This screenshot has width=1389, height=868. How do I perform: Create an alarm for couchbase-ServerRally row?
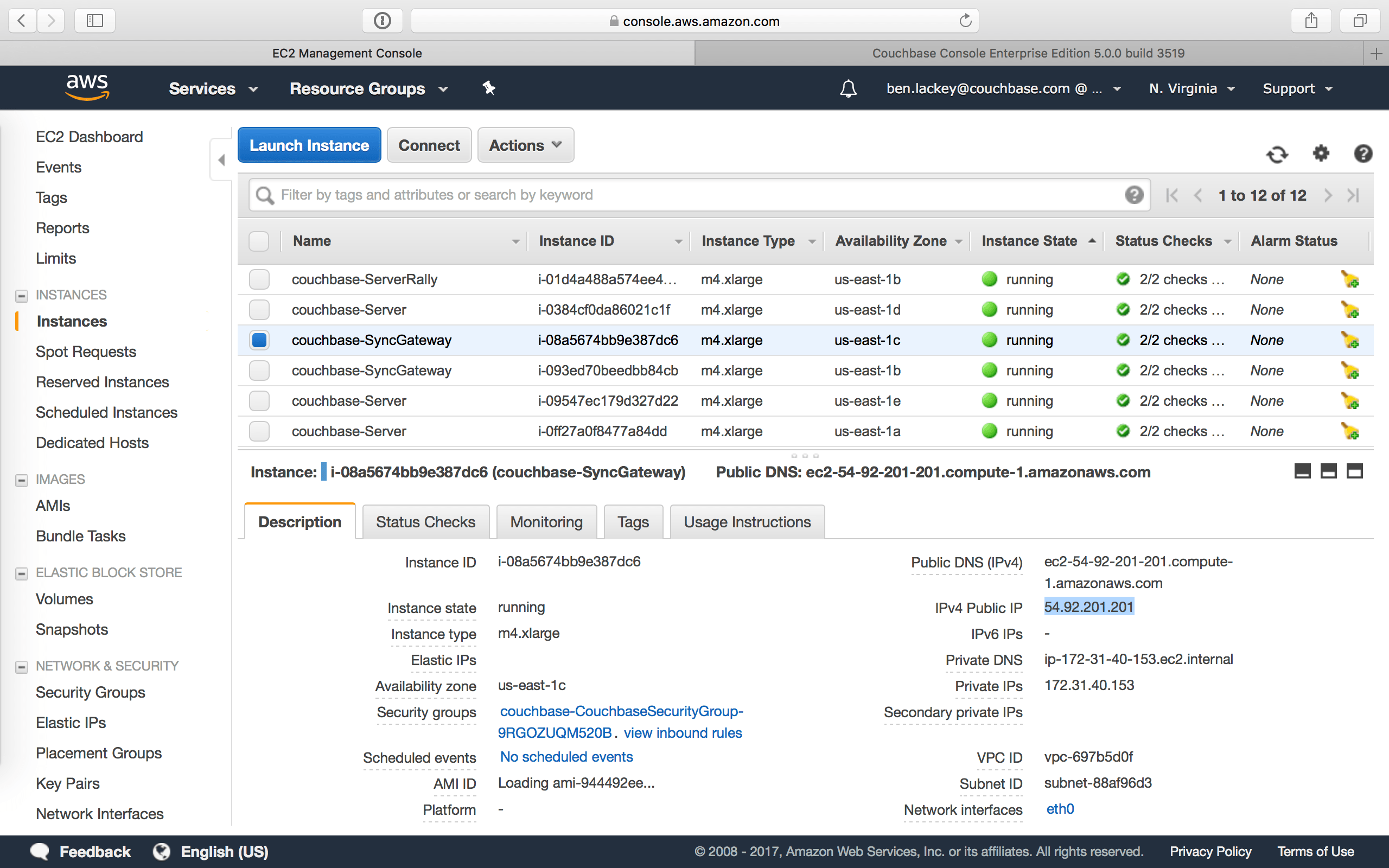click(x=1351, y=279)
